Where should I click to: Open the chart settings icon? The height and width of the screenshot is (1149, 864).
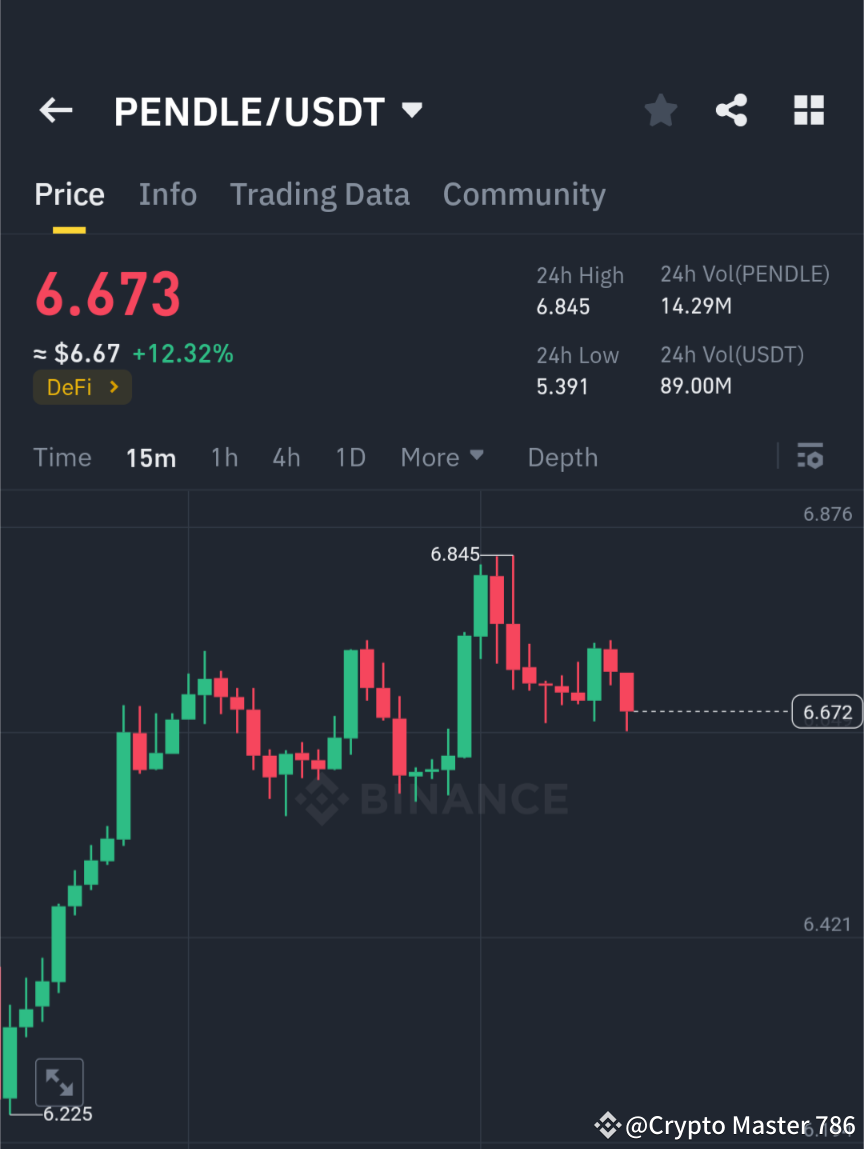click(810, 456)
